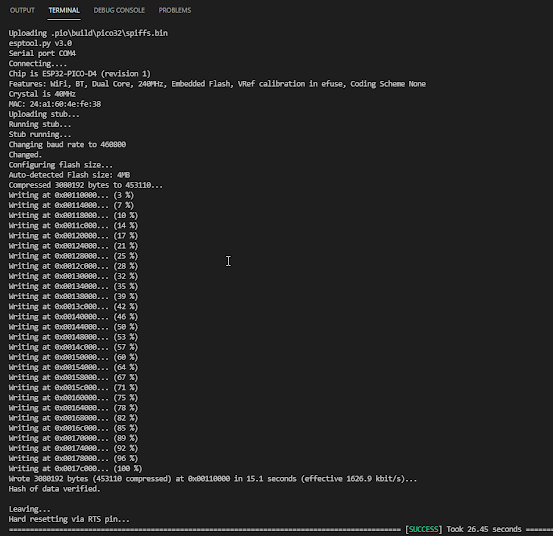The image size is (553, 536).
Task: Open the DEBUG CONSOLE tab
Action: click(119, 10)
